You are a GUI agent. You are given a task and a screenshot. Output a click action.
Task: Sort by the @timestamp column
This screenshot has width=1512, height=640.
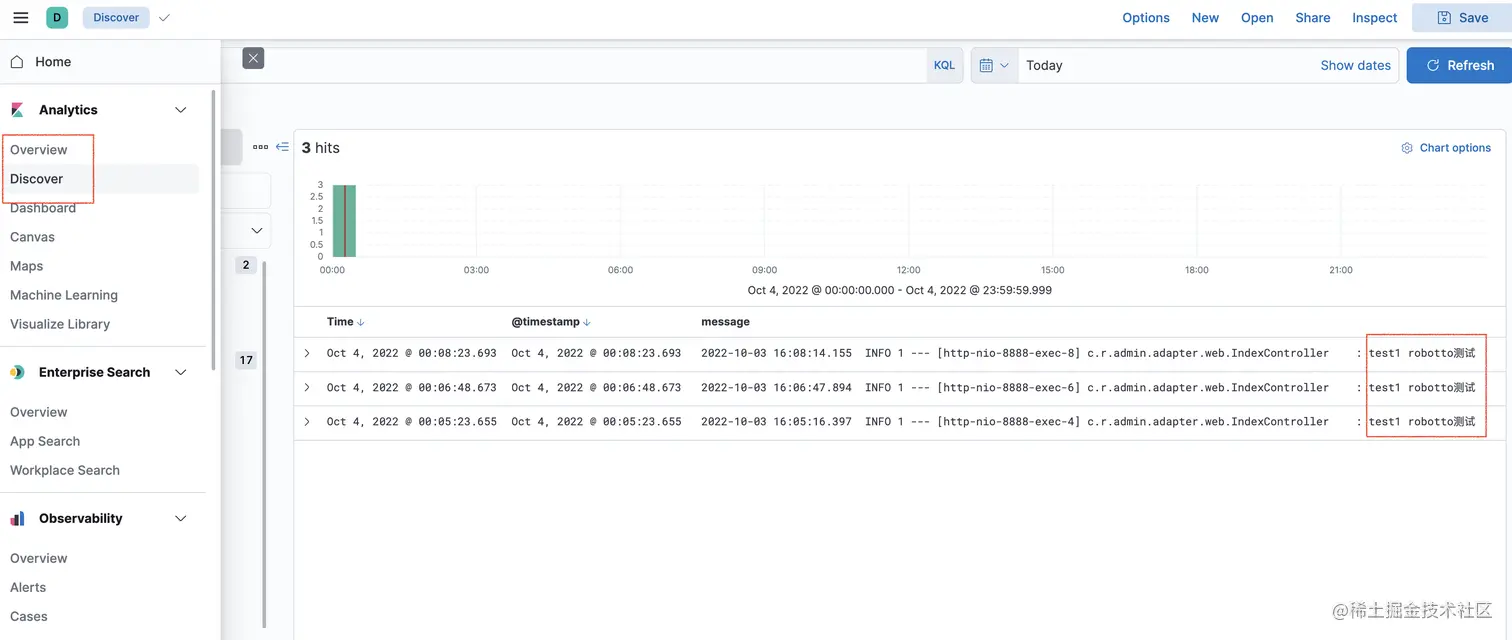tap(551, 322)
